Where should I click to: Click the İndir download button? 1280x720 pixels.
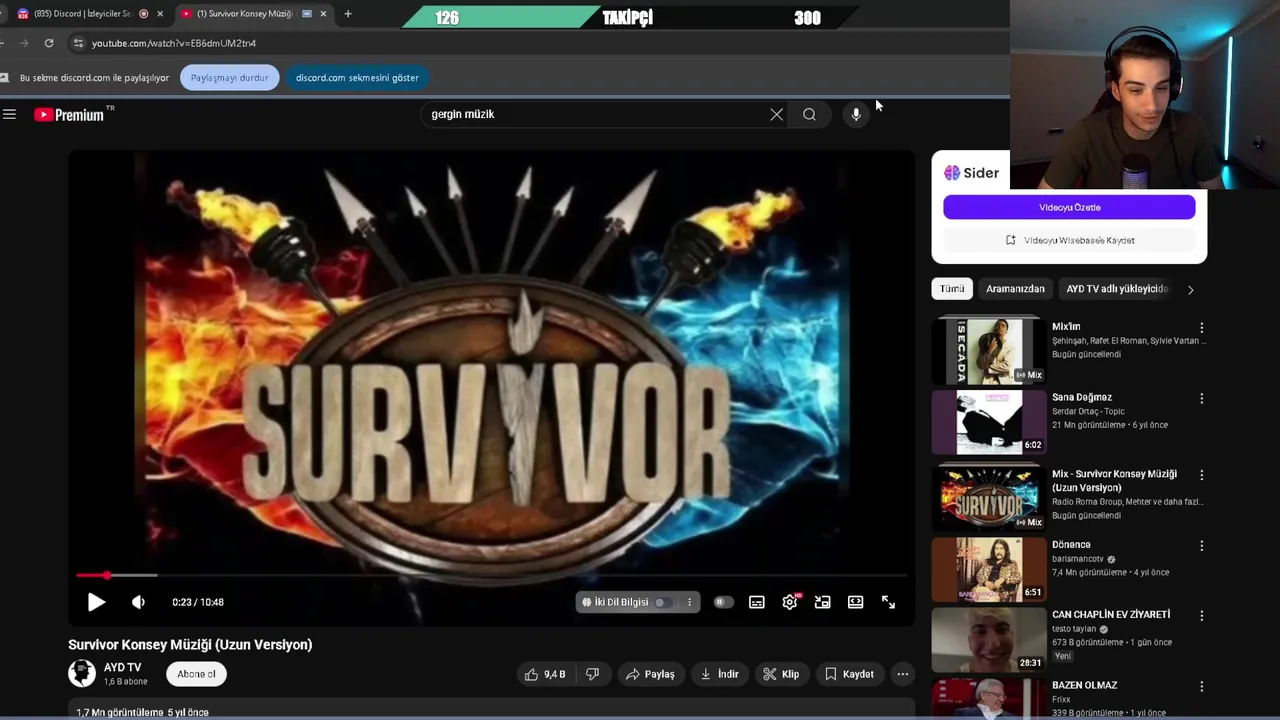pos(719,674)
